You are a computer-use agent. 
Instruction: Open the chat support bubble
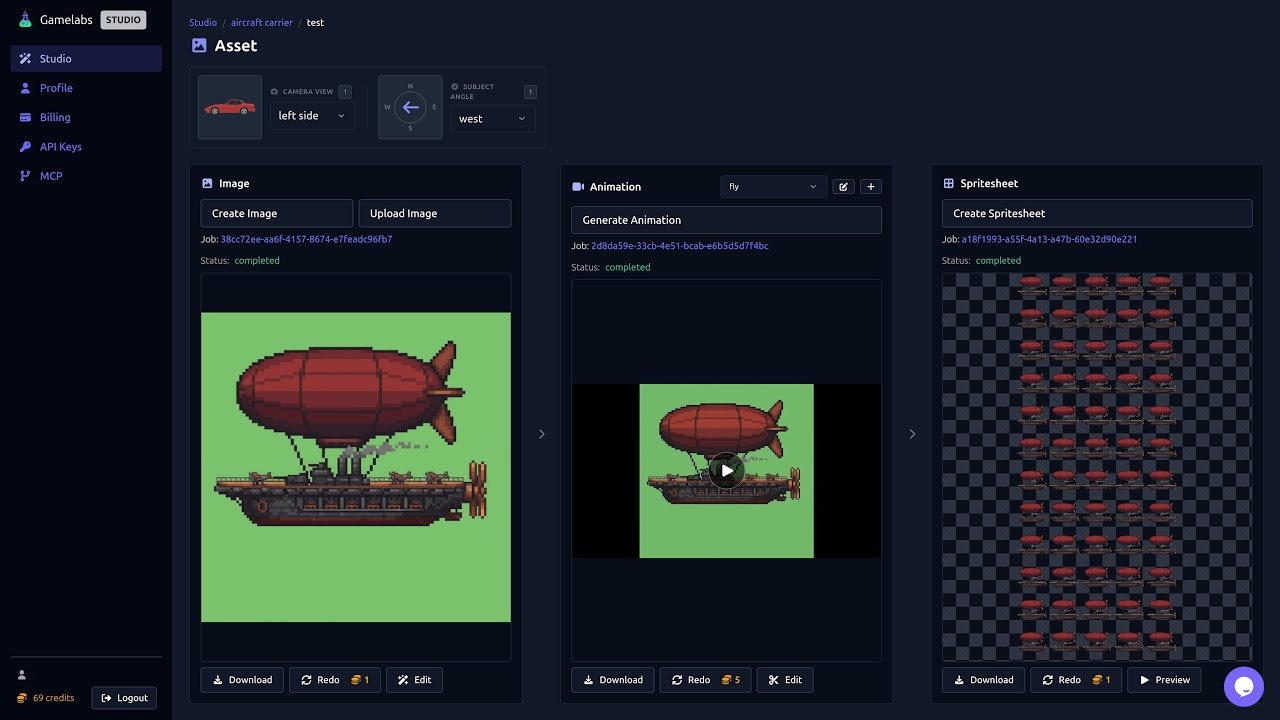coord(1243,687)
